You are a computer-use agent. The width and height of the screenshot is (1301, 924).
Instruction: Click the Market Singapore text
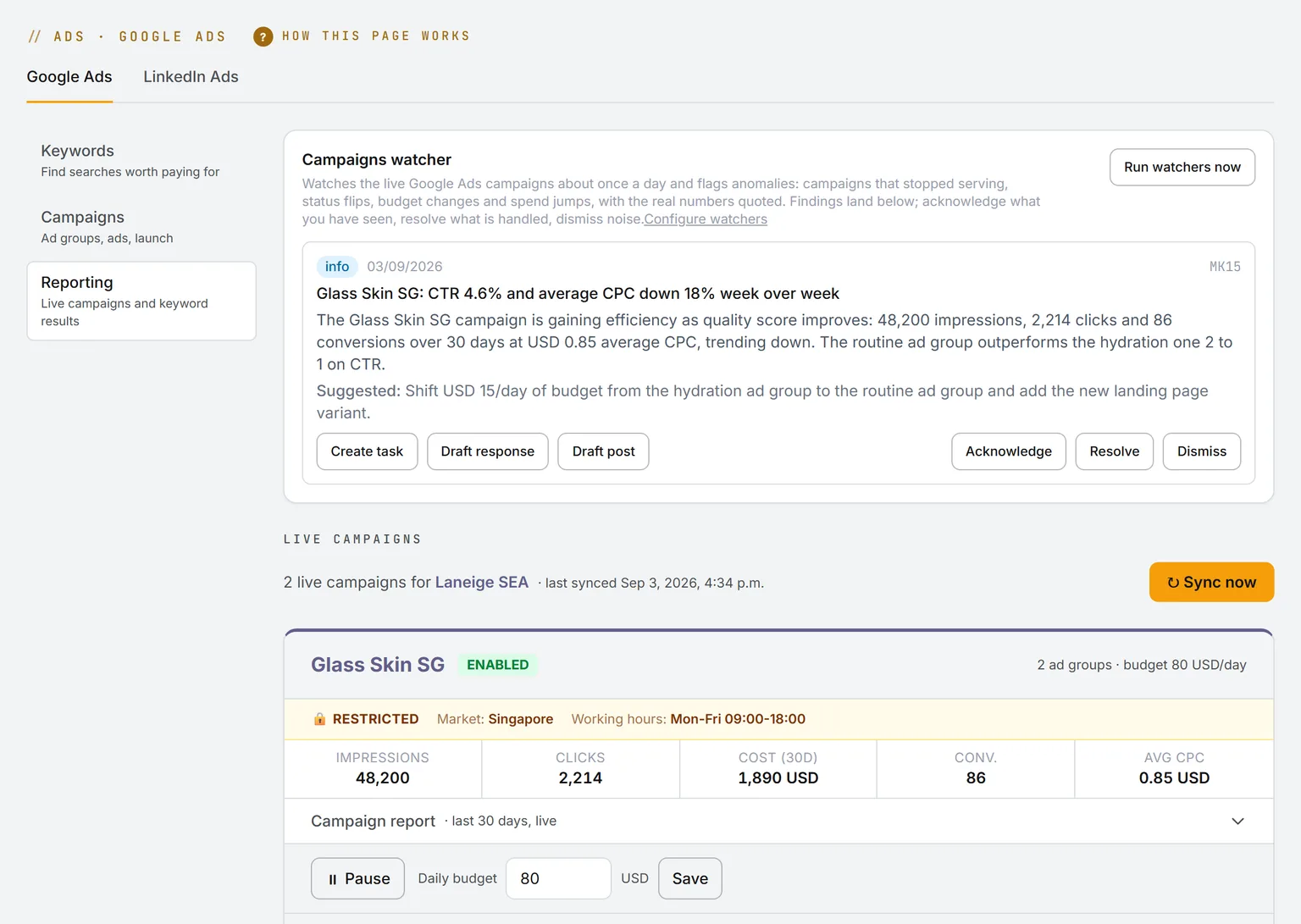495,719
